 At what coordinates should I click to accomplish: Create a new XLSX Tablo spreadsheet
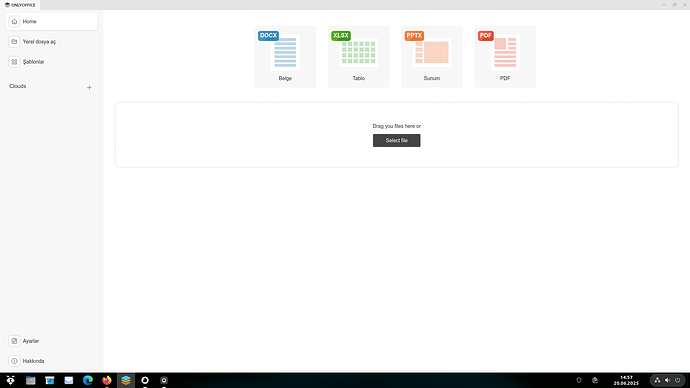point(358,56)
